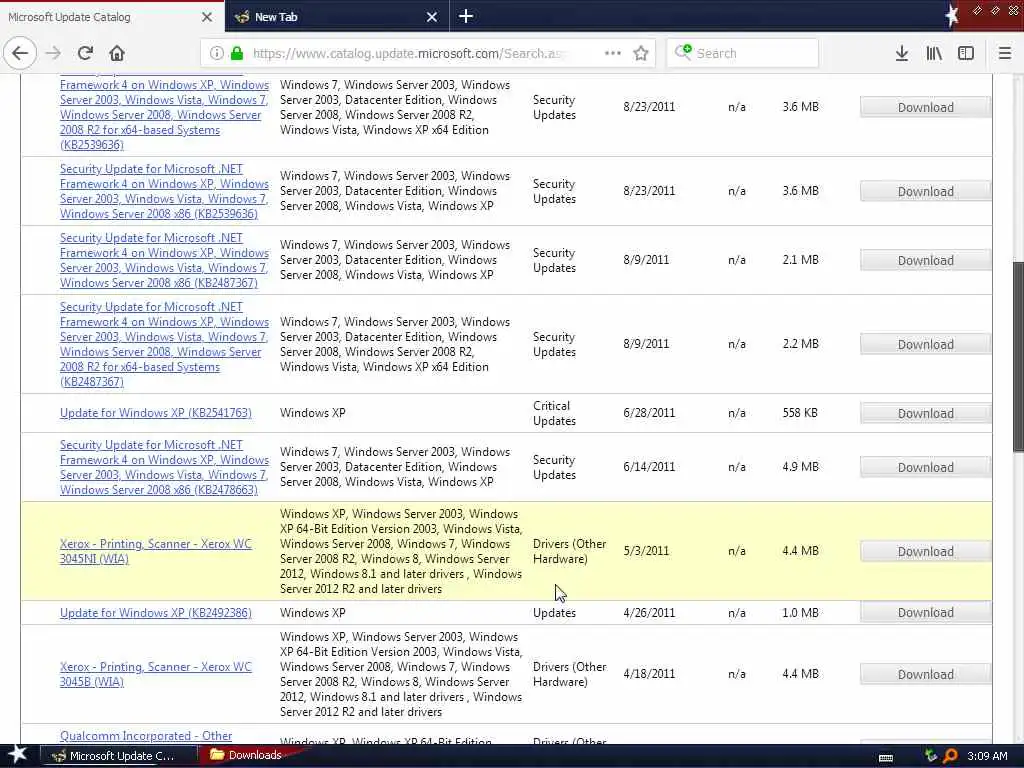Download Update for Windows XP KB2541763

[x=925, y=413]
